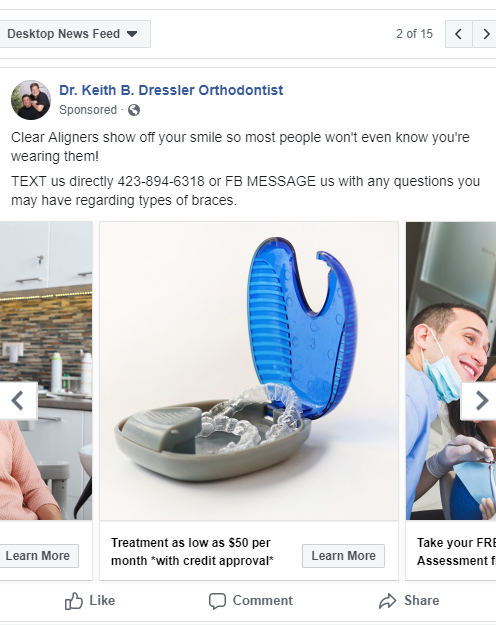Image resolution: width=496 pixels, height=625 pixels.
Task: Click the 'Treatment as low as $50' headline
Action: click(192, 552)
